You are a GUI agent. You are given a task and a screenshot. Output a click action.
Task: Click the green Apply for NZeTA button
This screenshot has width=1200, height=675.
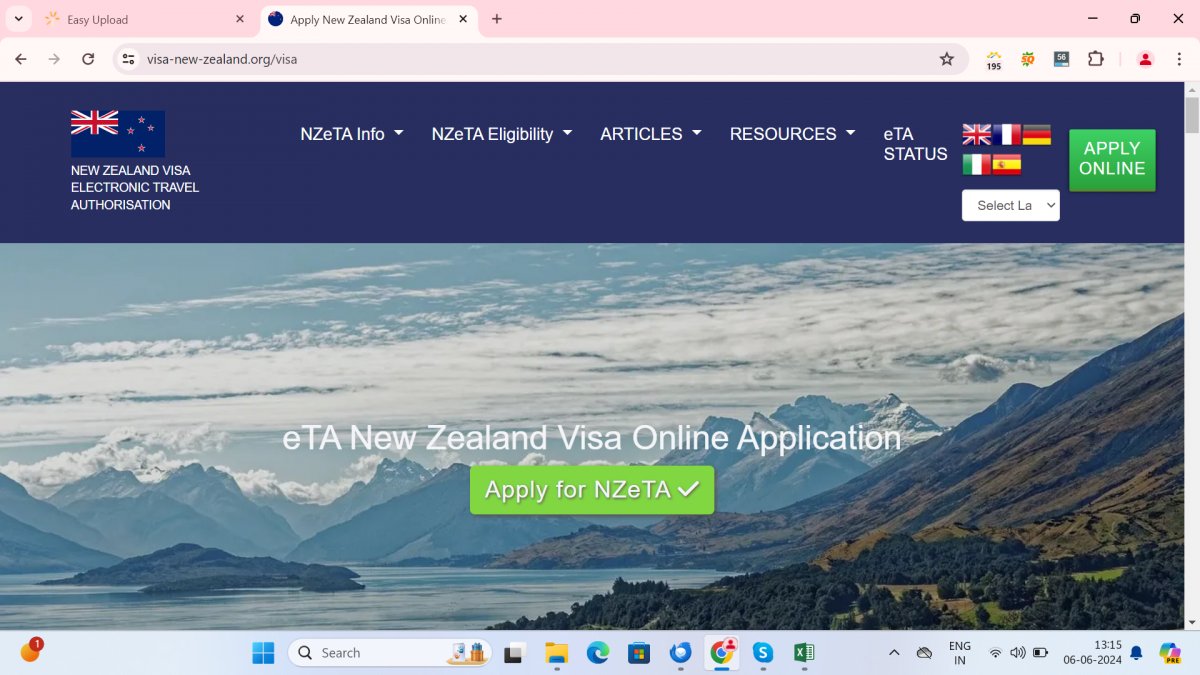pyautogui.click(x=592, y=490)
